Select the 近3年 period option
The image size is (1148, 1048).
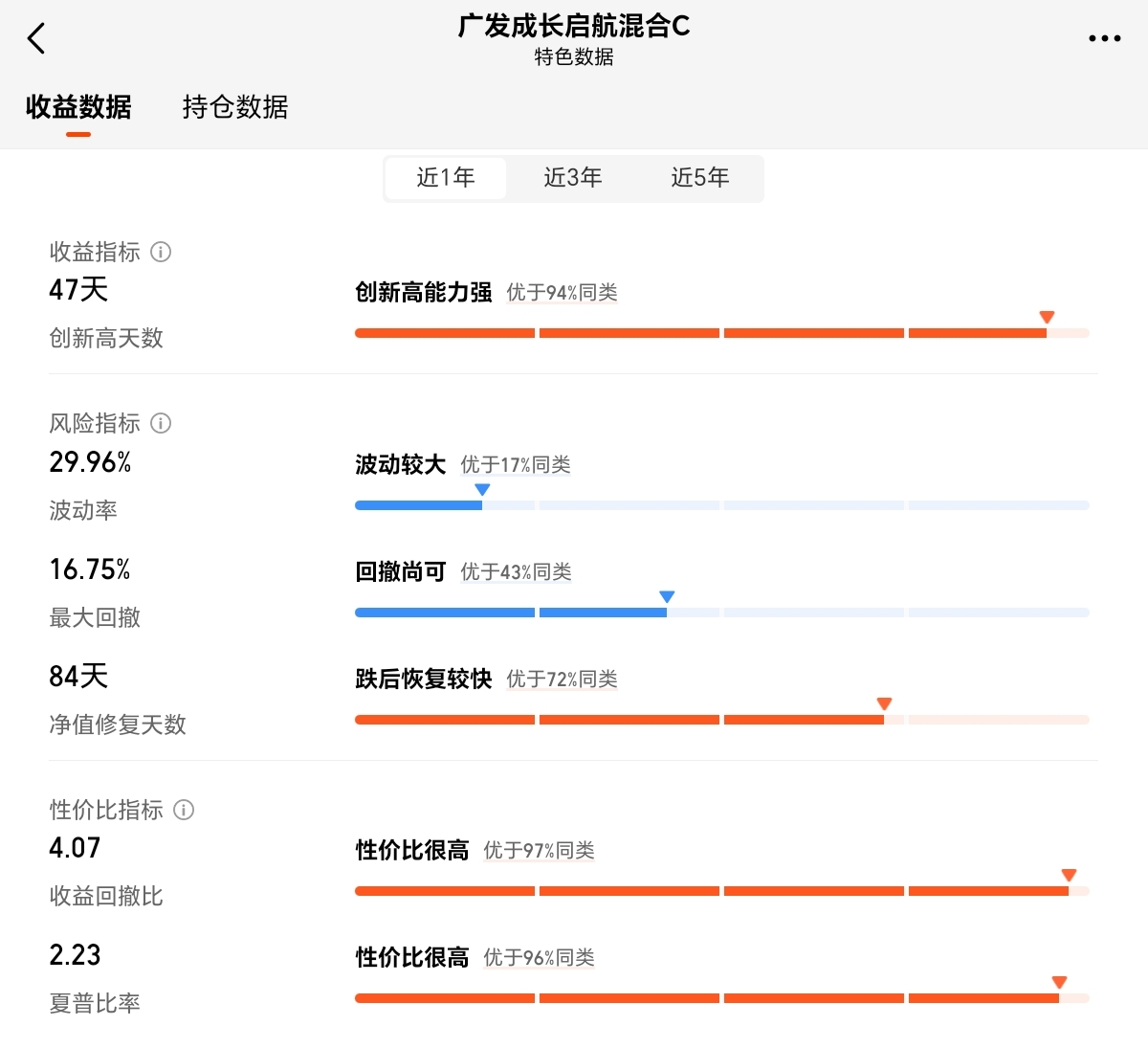pyautogui.click(x=573, y=178)
